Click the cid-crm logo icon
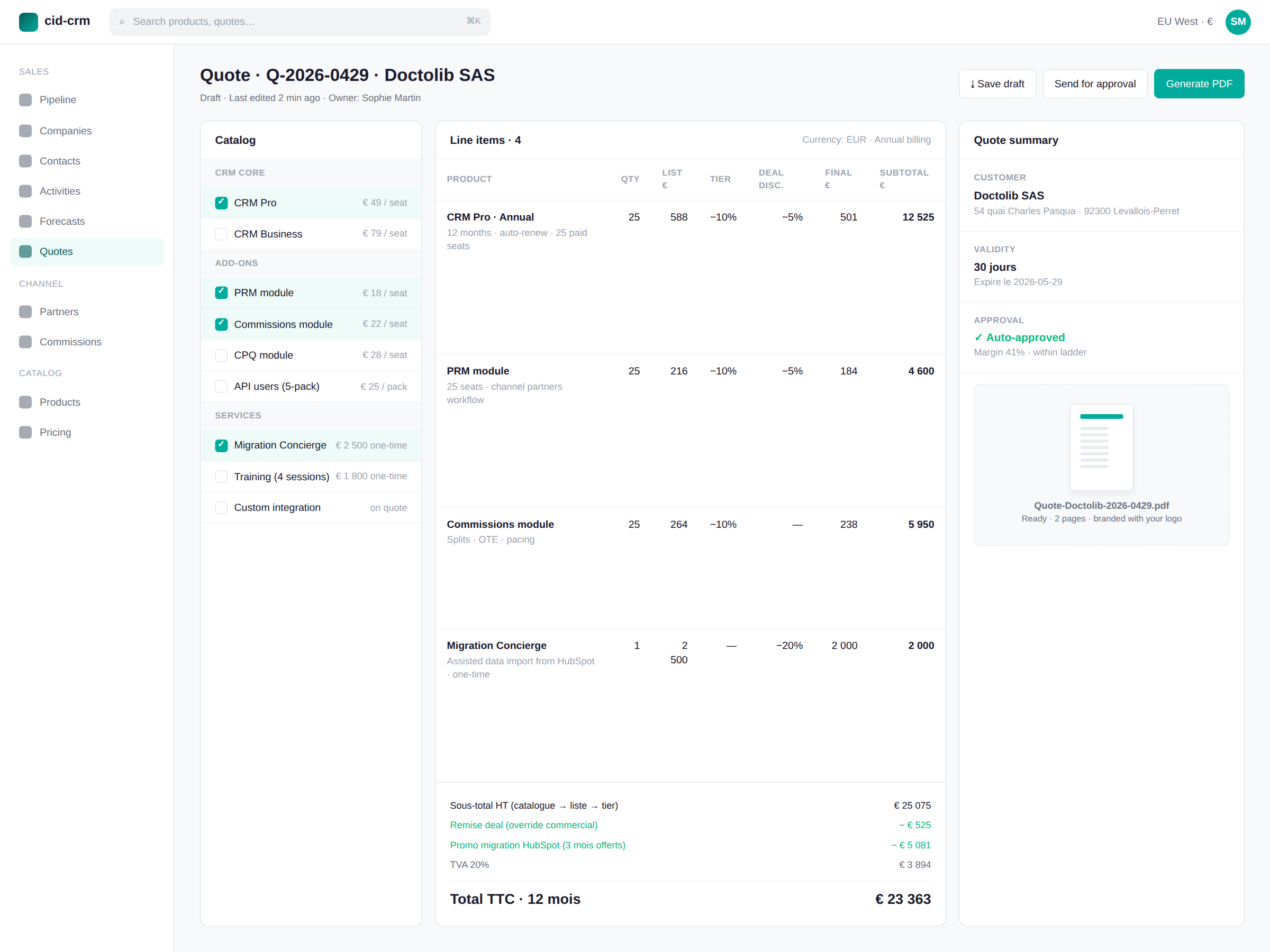This screenshot has height=952, width=1270. point(28,21)
